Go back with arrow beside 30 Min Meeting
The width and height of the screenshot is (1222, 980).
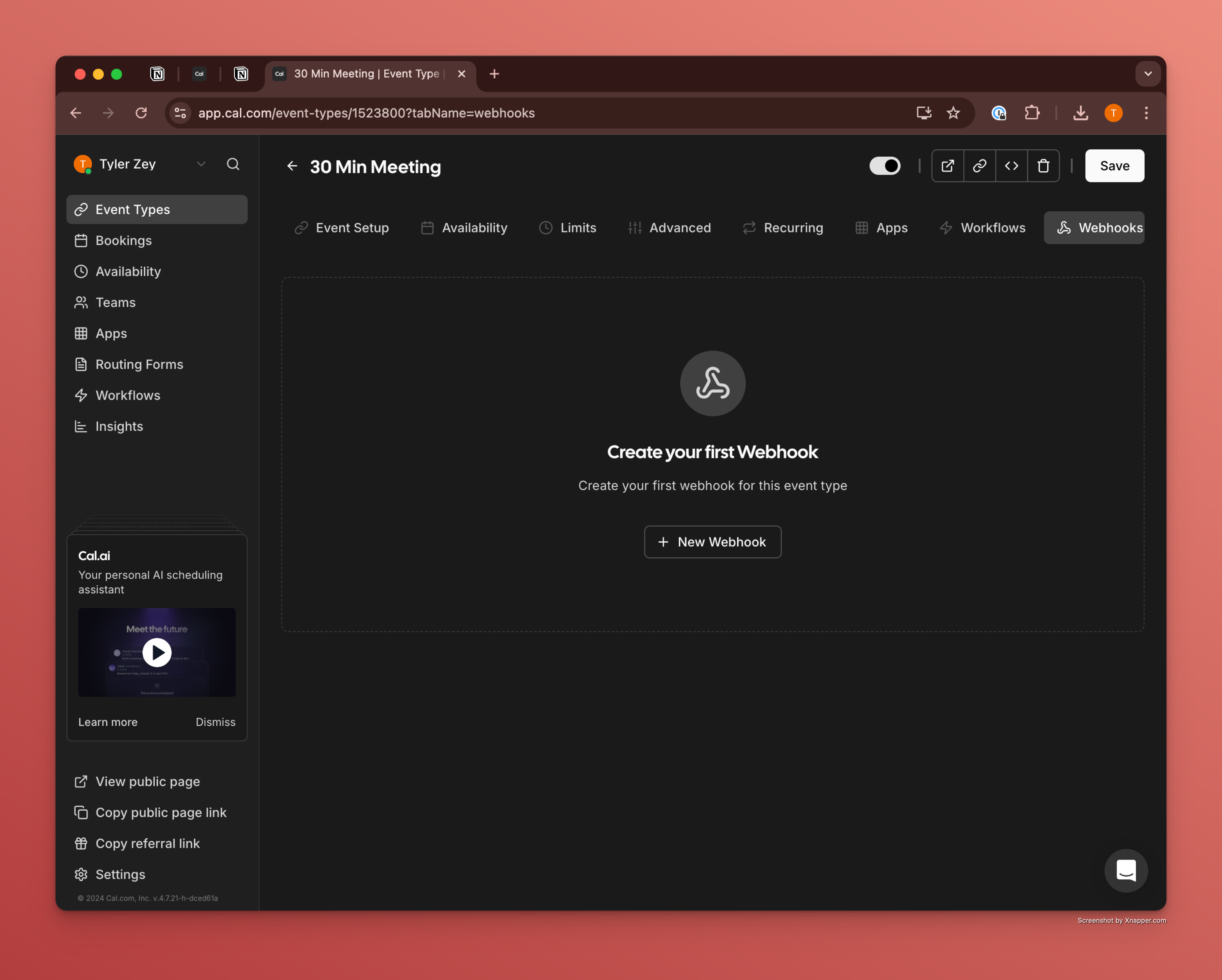click(292, 166)
